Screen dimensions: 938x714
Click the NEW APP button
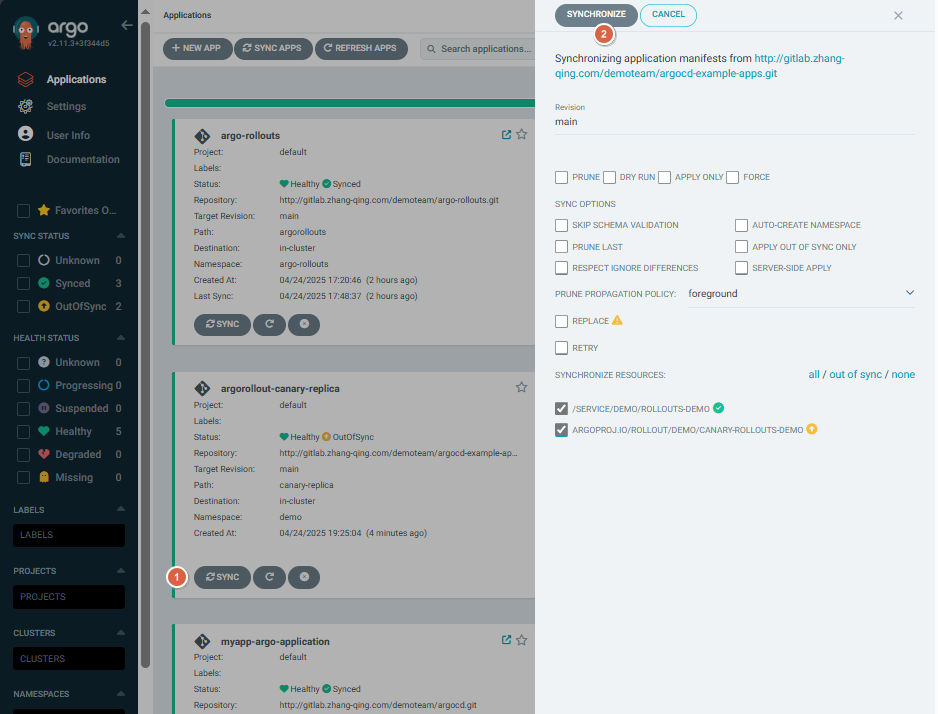pos(197,48)
